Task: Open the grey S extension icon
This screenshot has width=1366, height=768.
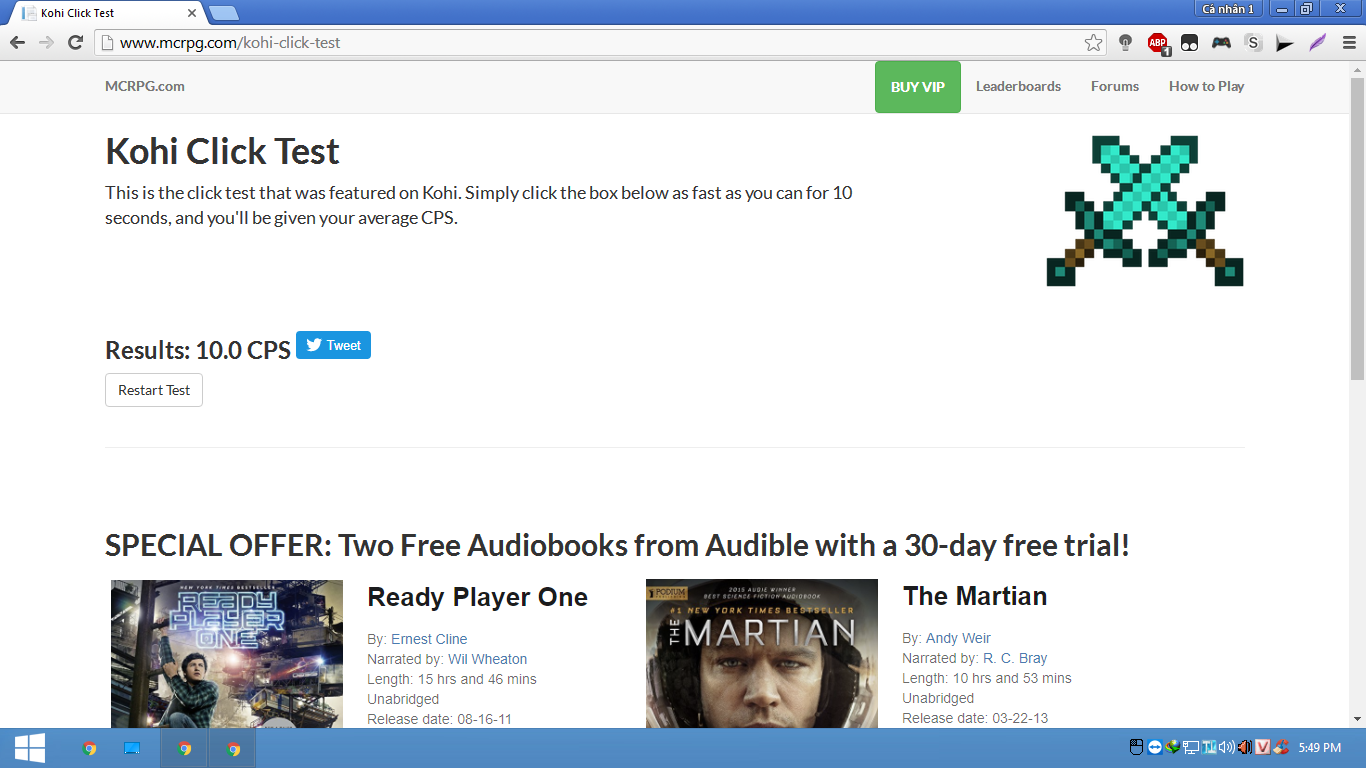Action: pos(1253,43)
